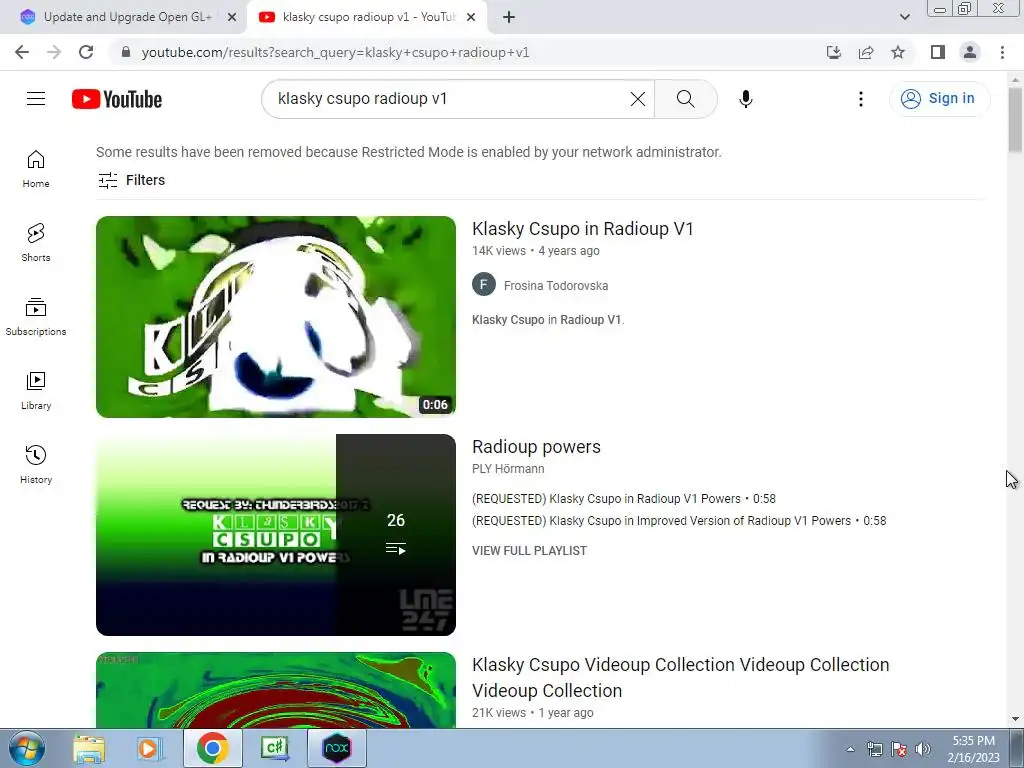Click the Videoup Collection video thumbnail
Screen dimensions: 1024x768
[x=276, y=690]
